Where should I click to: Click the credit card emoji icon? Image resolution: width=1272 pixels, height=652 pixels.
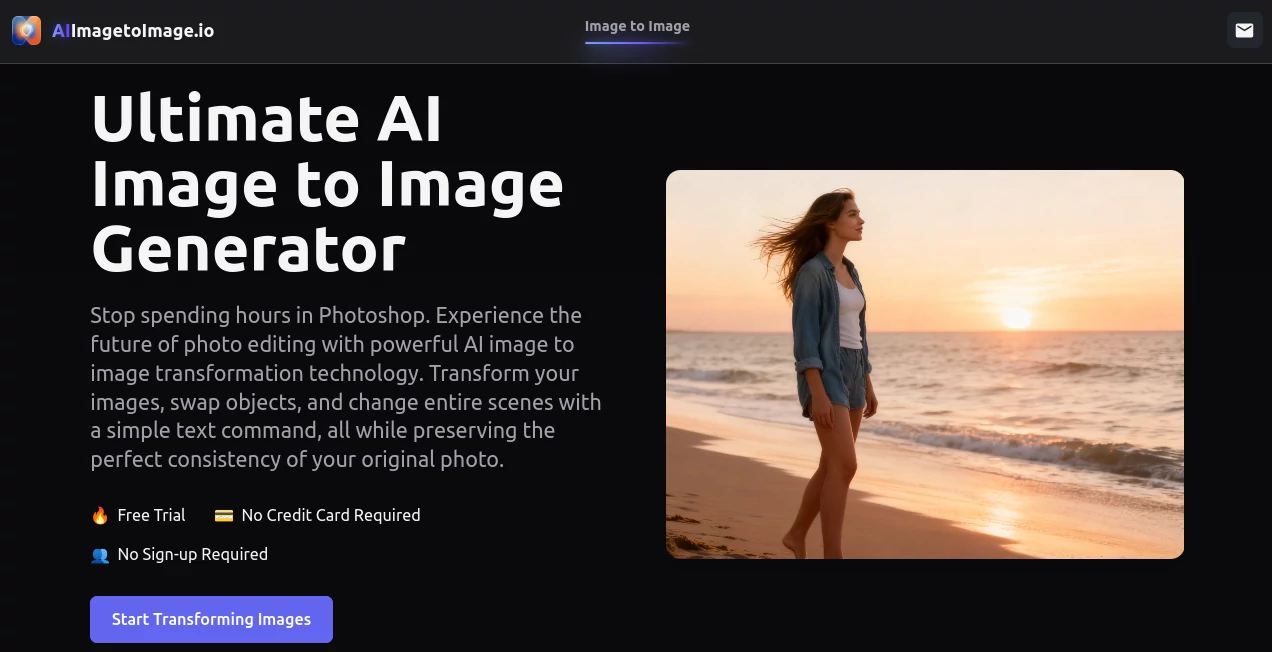point(224,514)
